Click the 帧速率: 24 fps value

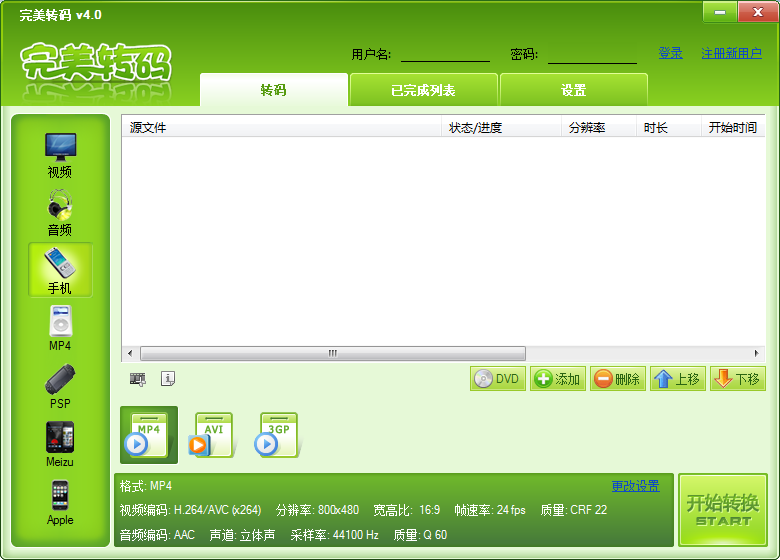pyautogui.click(x=490, y=510)
